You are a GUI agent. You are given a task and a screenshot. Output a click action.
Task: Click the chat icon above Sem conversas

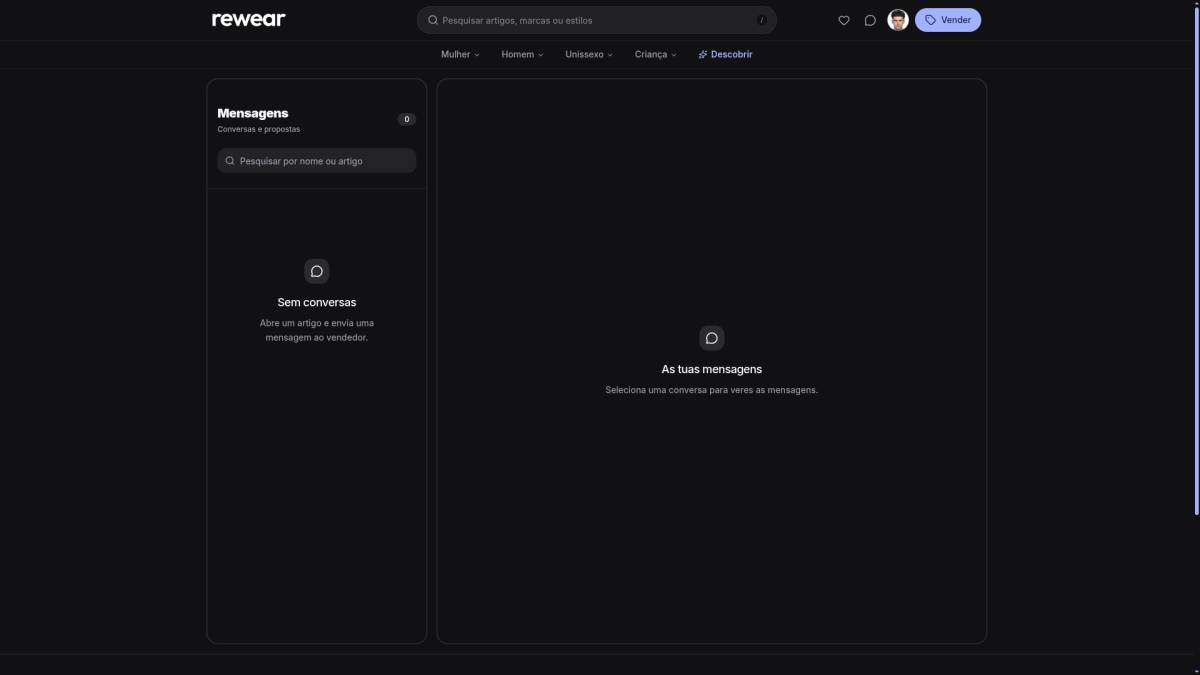317,271
